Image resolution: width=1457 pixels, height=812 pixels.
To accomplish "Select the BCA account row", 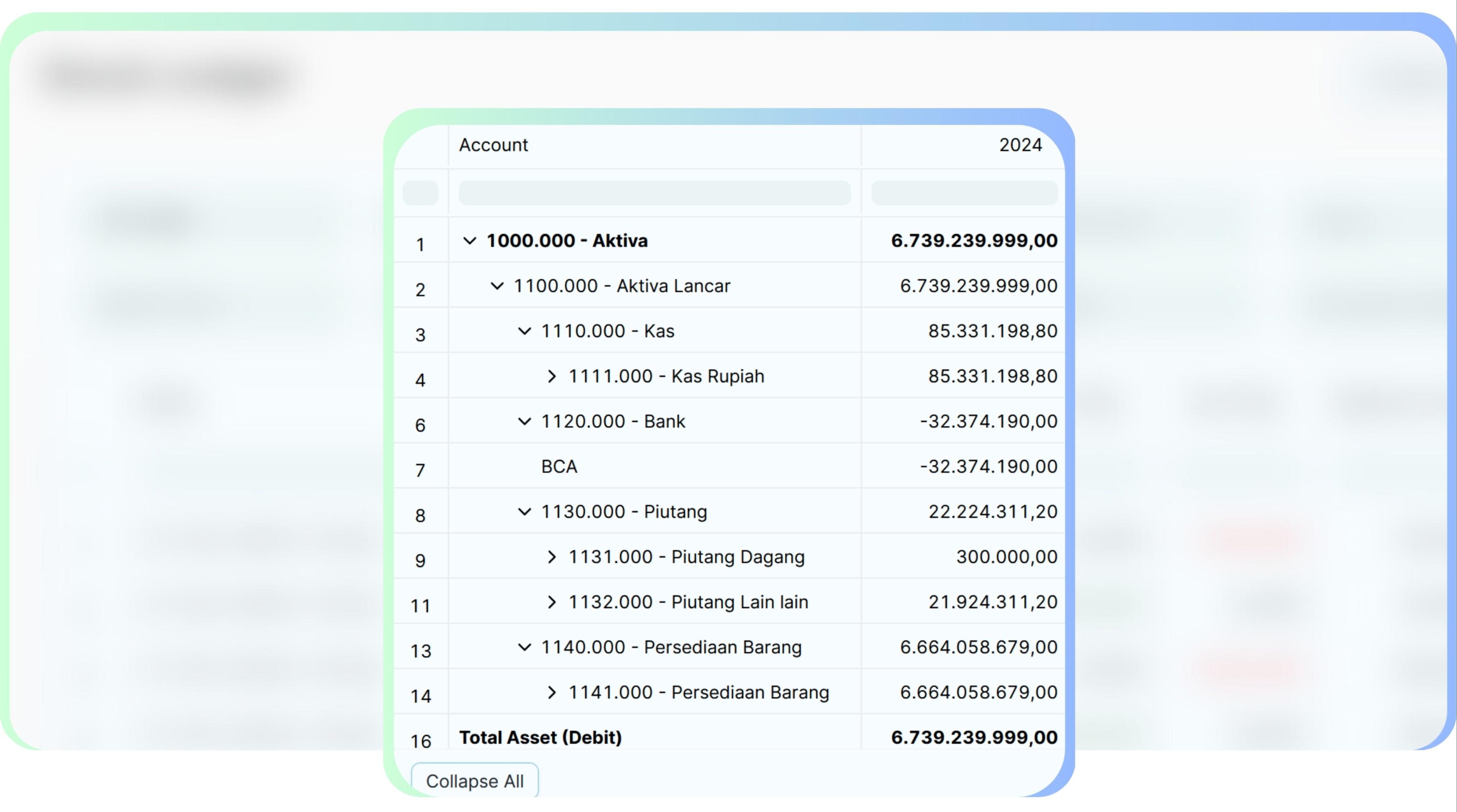I will [559, 466].
